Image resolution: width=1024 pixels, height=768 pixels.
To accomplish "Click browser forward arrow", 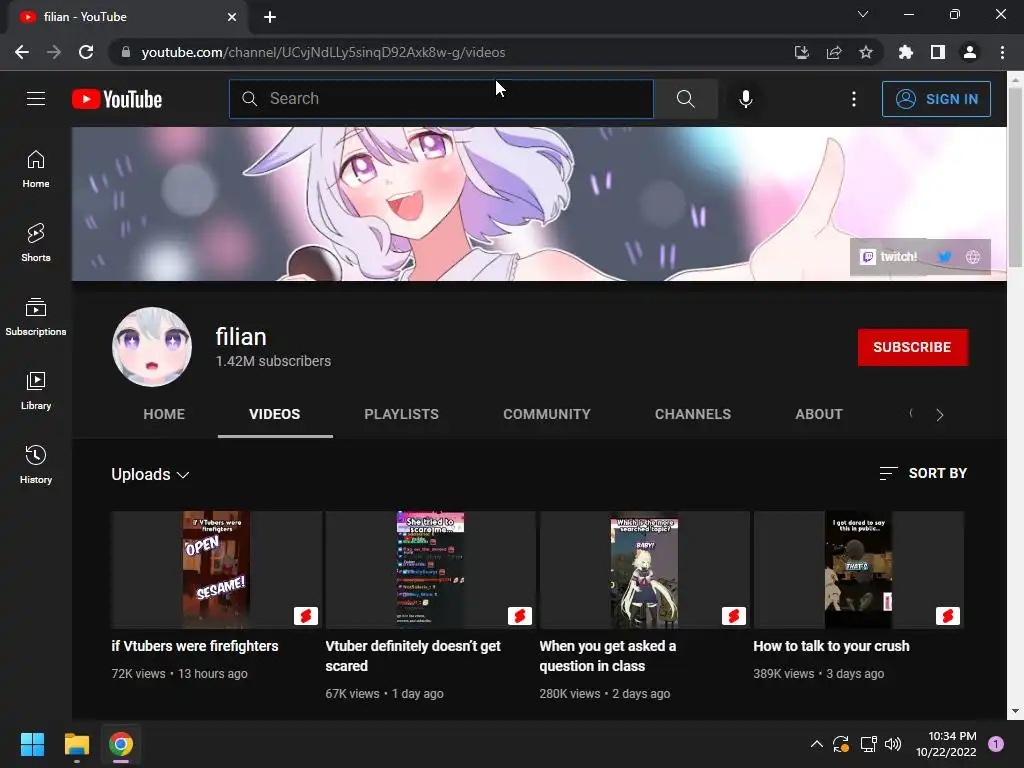I will (x=54, y=52).
